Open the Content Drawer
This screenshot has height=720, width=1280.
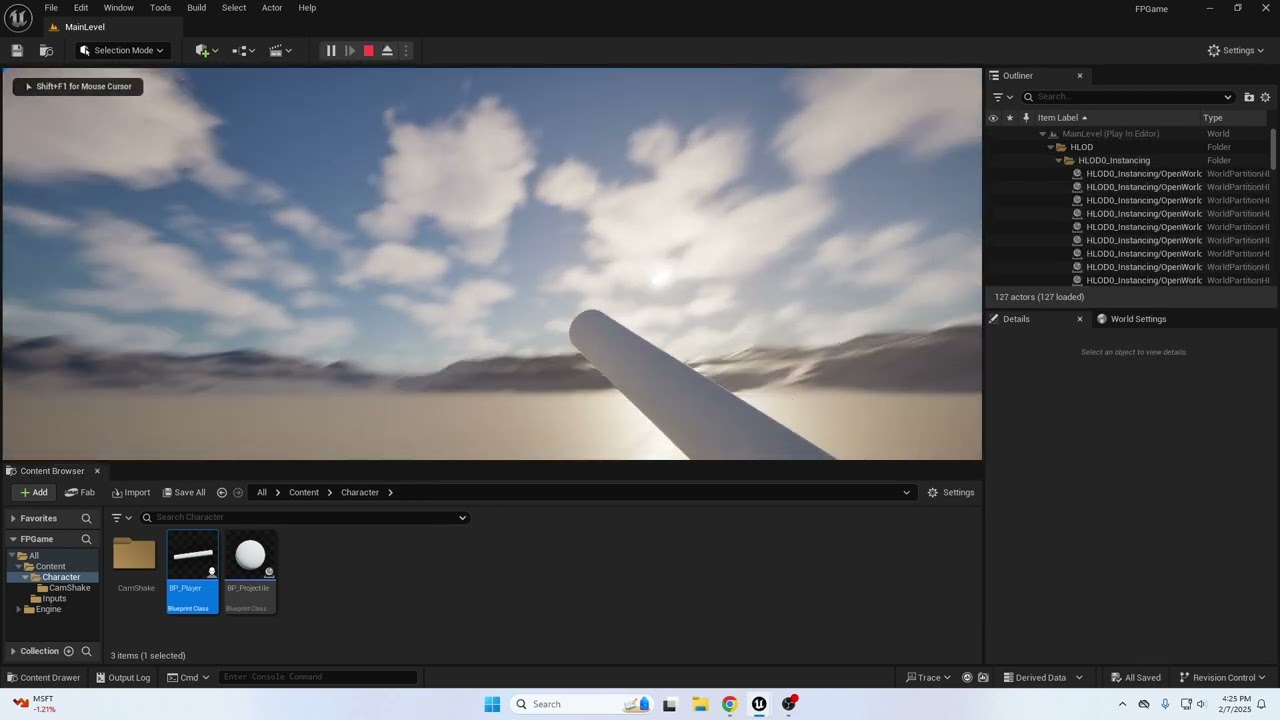43,678
